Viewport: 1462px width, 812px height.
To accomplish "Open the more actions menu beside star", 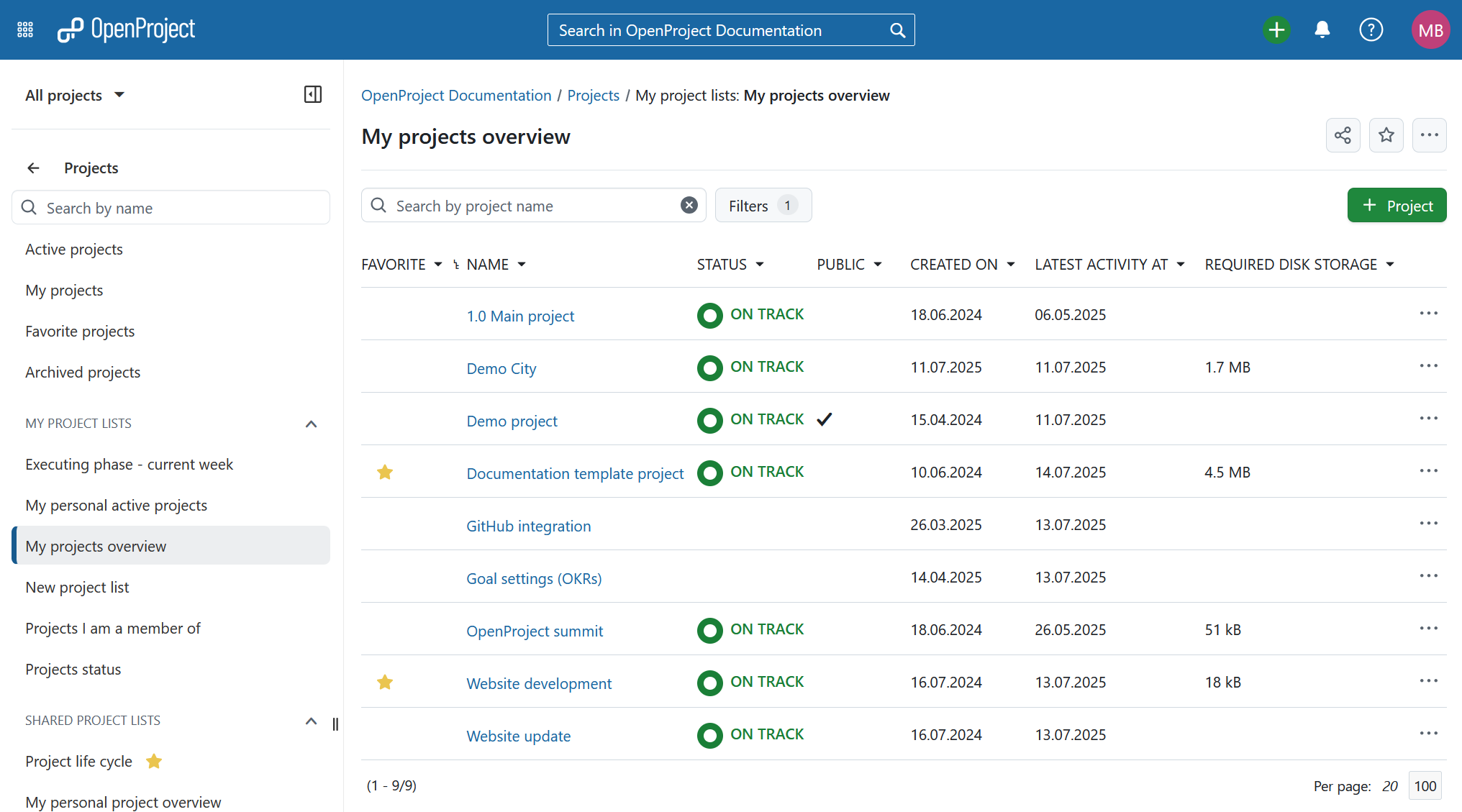I will (1430, 135).
